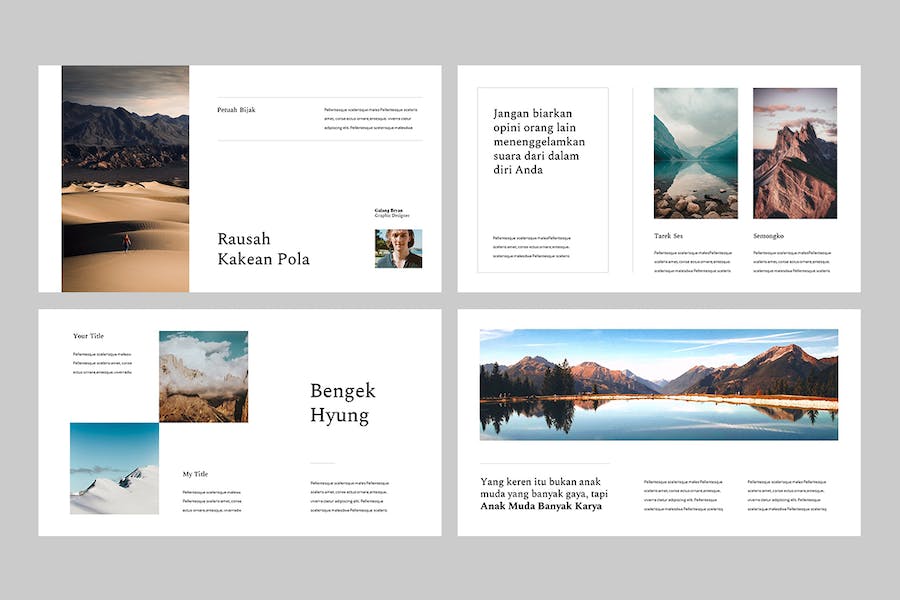Click the 'Galang Ervan' name label
Image resolution: width=900 pixels, height=600 pixels.
[x=389, y=210]
